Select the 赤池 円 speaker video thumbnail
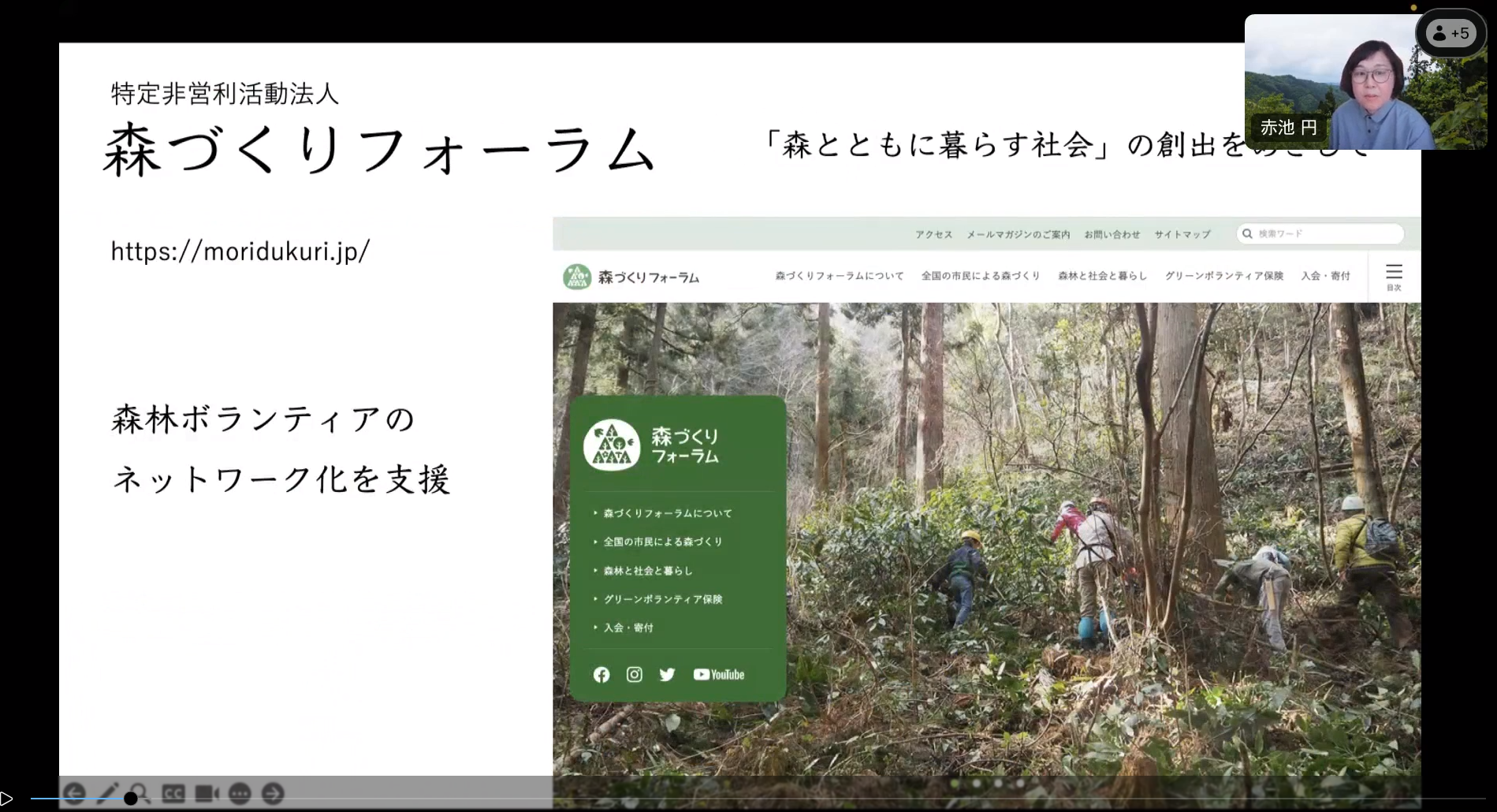The width and height of the screenshot is (1497, 812). pos(1365,82)
